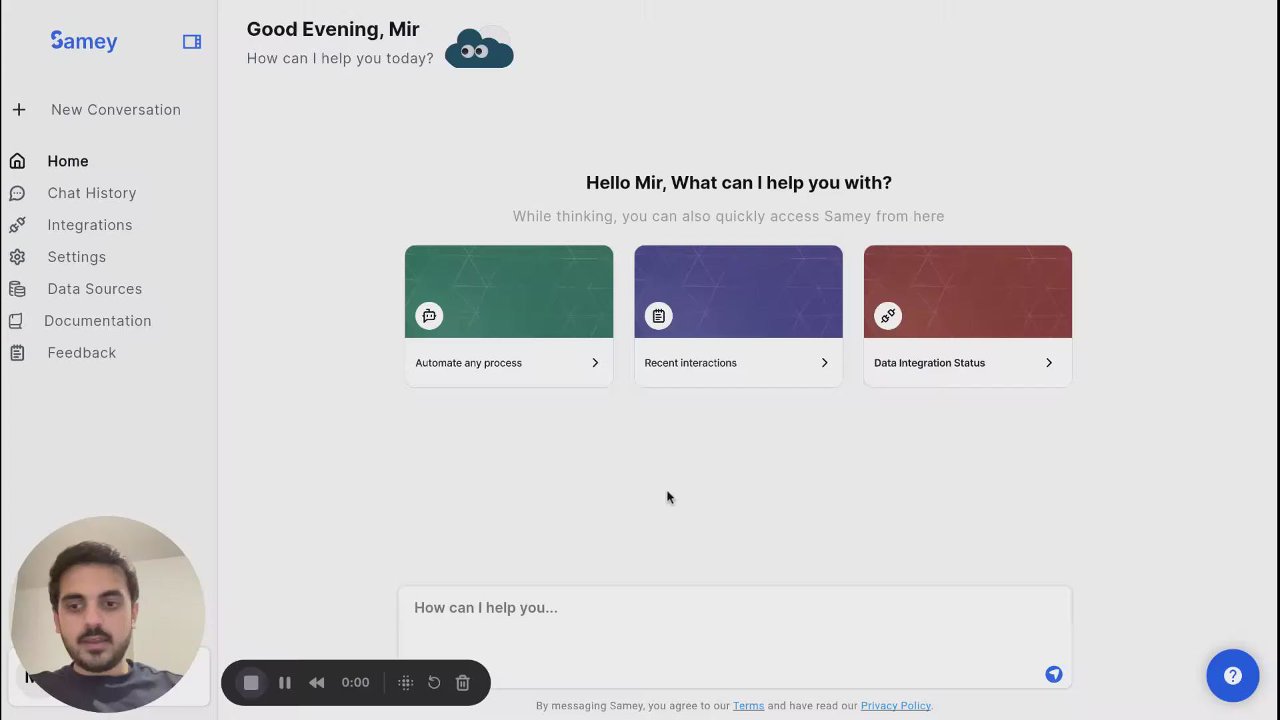
Task: Open help with the blue question mark button
Action: click(x=1232, y=676)
